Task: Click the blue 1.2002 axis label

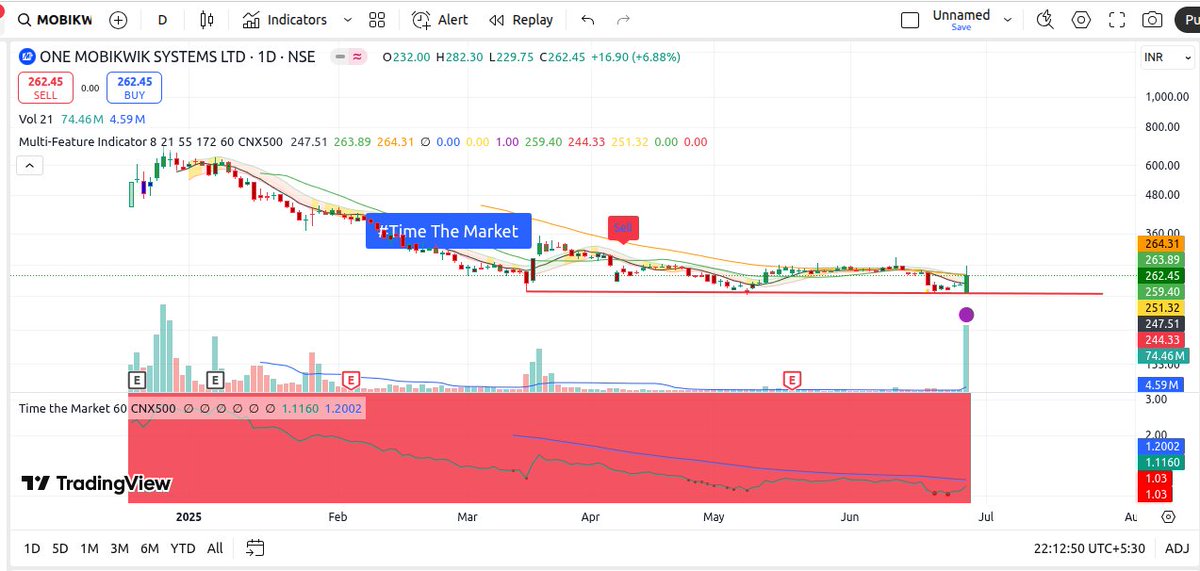Action: click(x=1163, y=446)
